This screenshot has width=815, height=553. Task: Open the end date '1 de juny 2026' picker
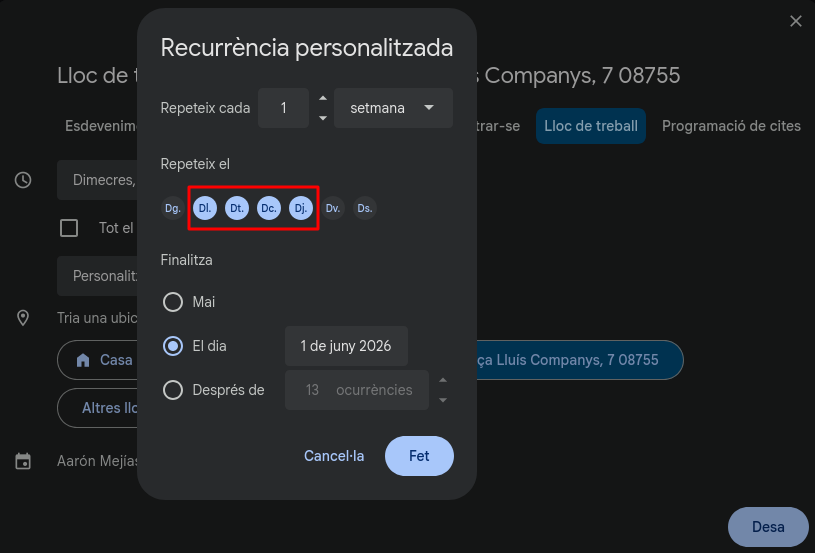346,346
